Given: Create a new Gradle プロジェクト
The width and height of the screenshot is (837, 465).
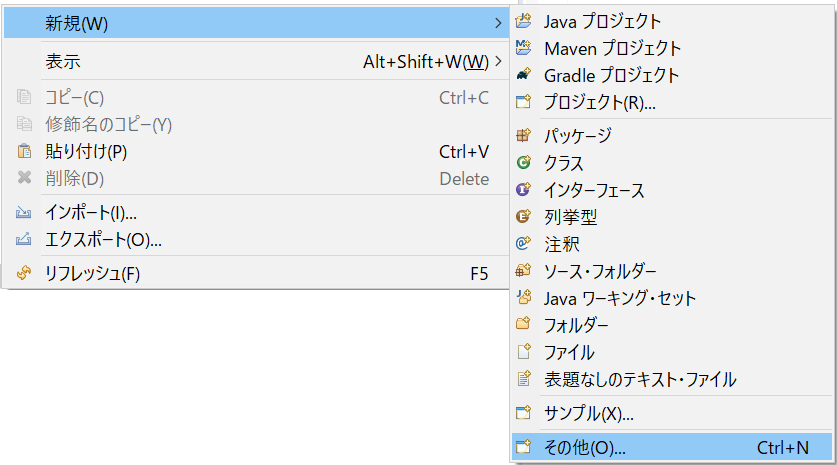Looking at the screenshot, I should click(x=672, y=75).
